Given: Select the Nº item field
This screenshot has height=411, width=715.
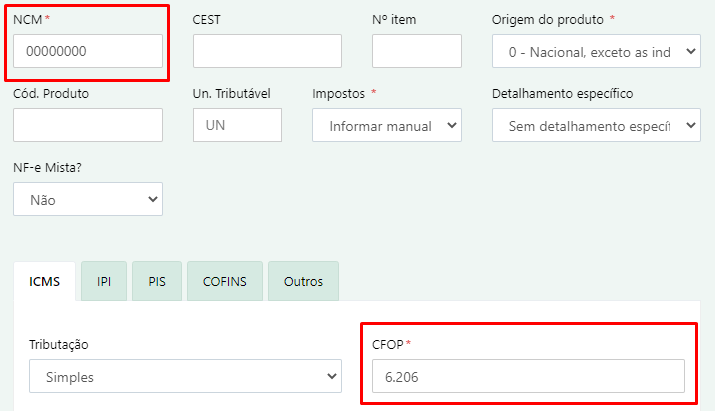Looking at the screenshot, I should [417, 51].
